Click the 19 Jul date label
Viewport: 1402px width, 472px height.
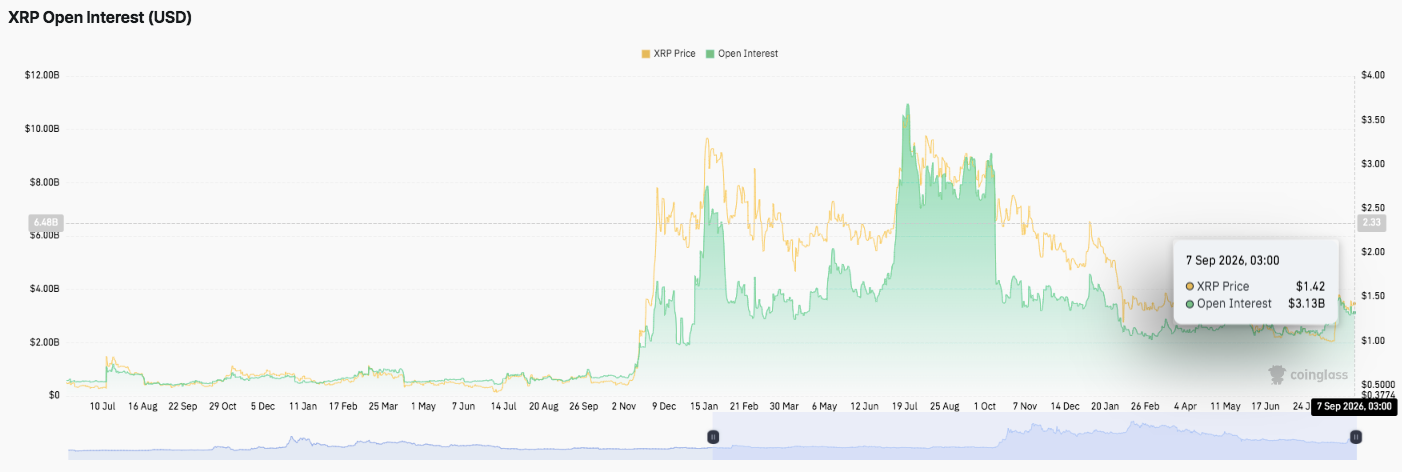(904, 407)
